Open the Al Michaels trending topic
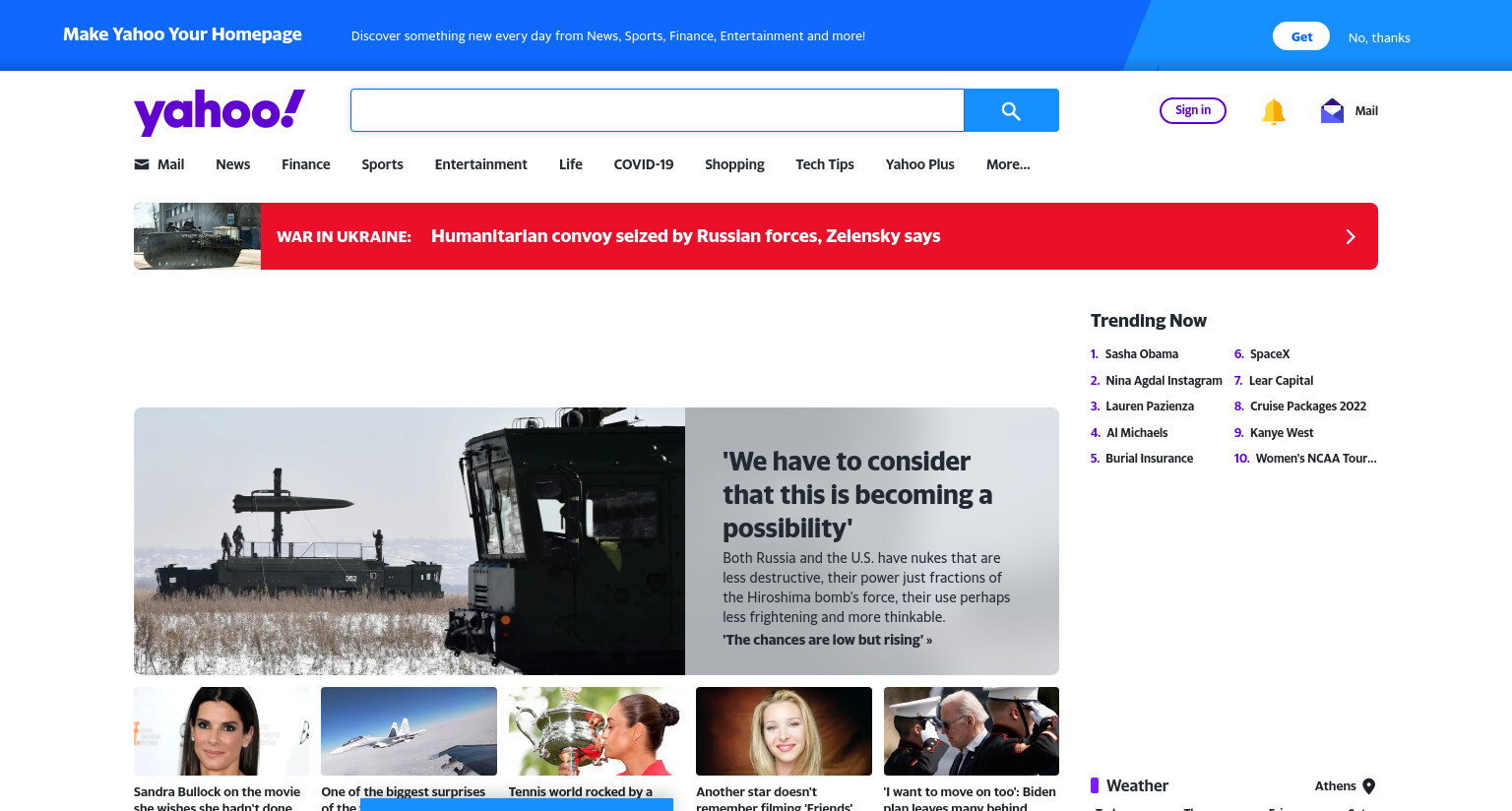 click(x=1137, y=433)
